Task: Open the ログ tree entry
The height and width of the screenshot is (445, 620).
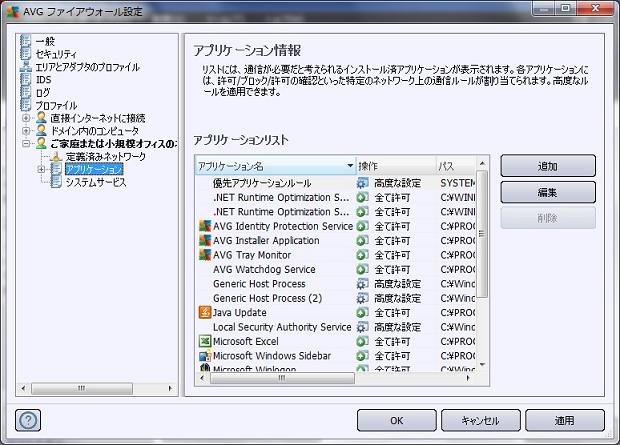Action: [43, 93]
